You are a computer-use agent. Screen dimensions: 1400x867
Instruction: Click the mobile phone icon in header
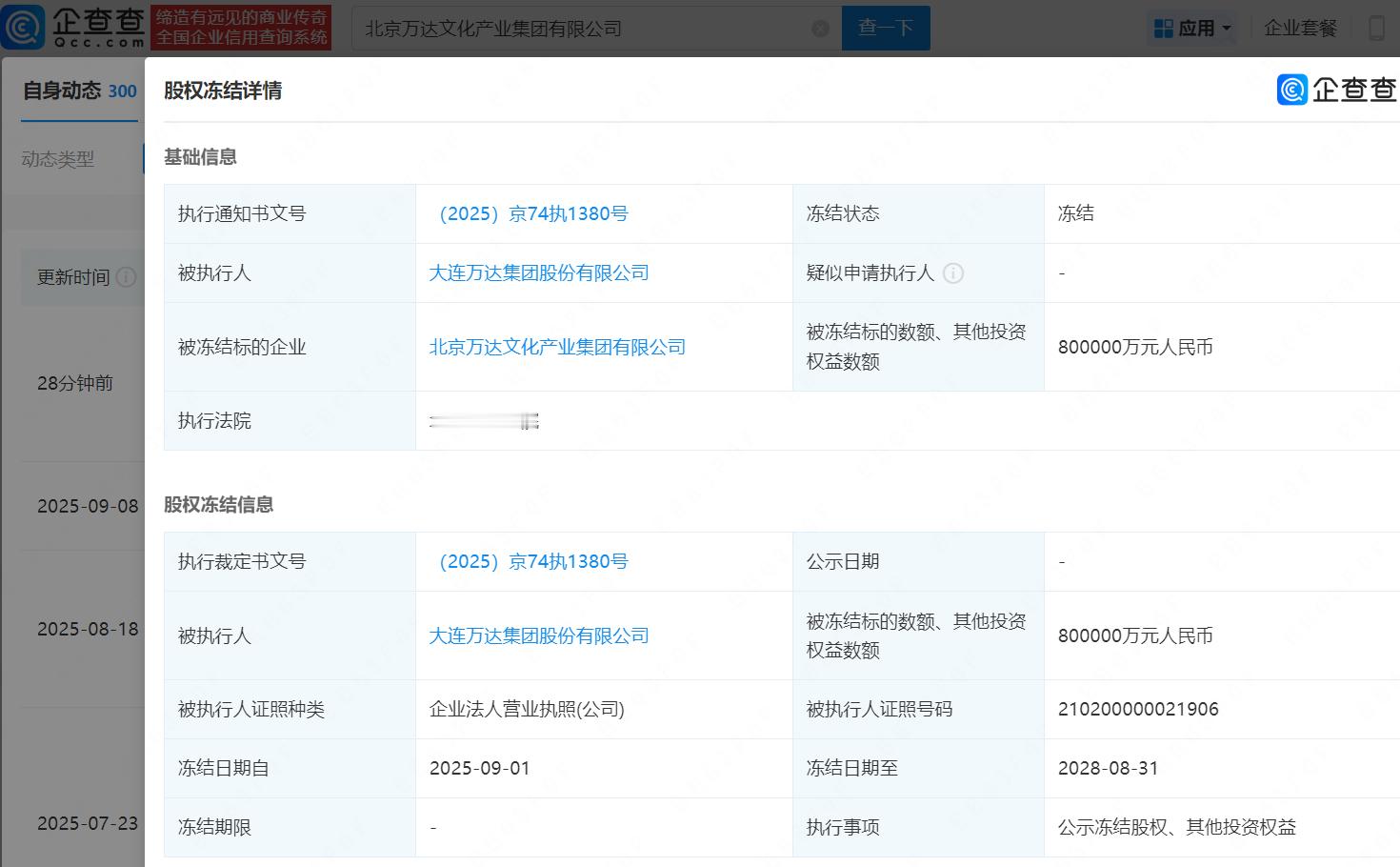click(x=1376, y=29)
